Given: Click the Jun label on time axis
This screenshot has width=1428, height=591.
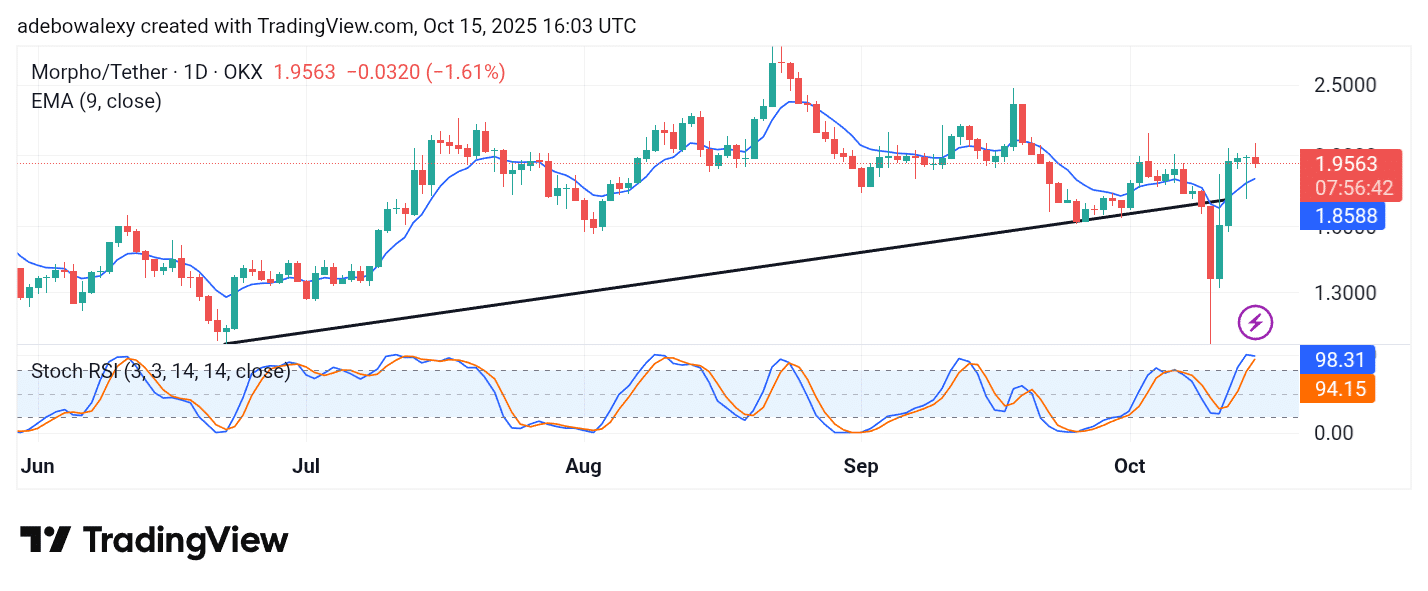Looking at the screenshot, I should pyautogui.click(x=36, y=466).
